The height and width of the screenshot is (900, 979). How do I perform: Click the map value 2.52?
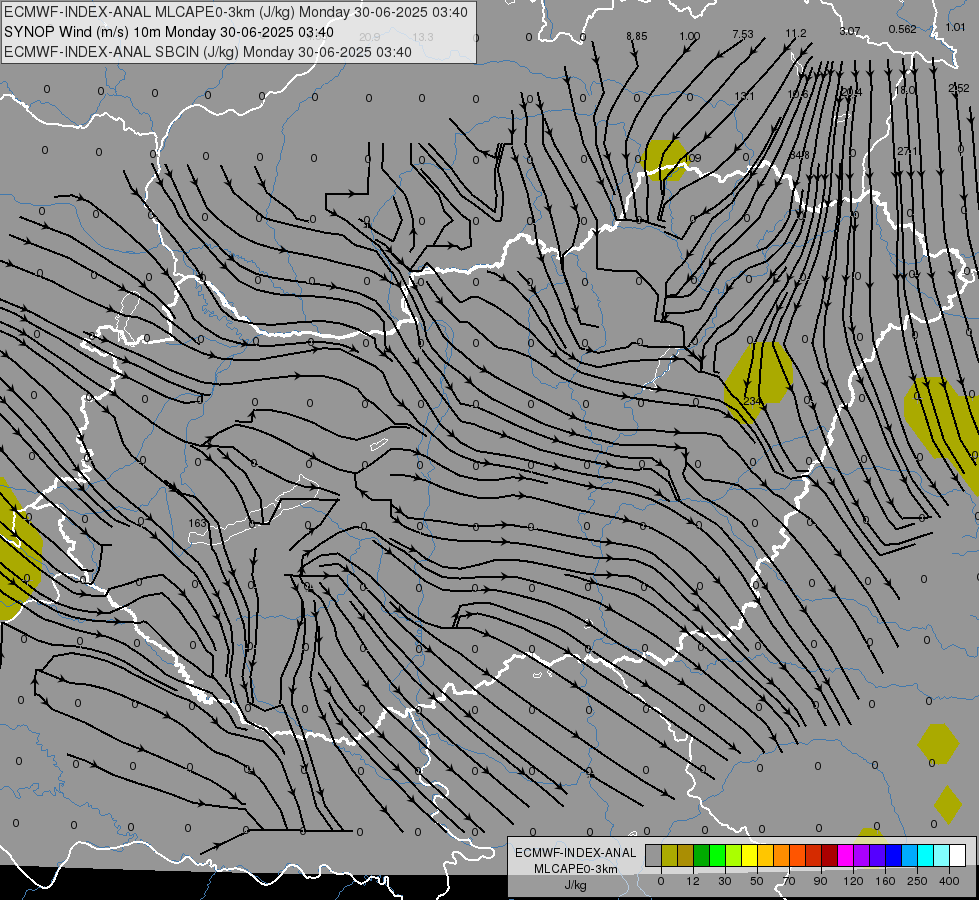coord(958,88)
